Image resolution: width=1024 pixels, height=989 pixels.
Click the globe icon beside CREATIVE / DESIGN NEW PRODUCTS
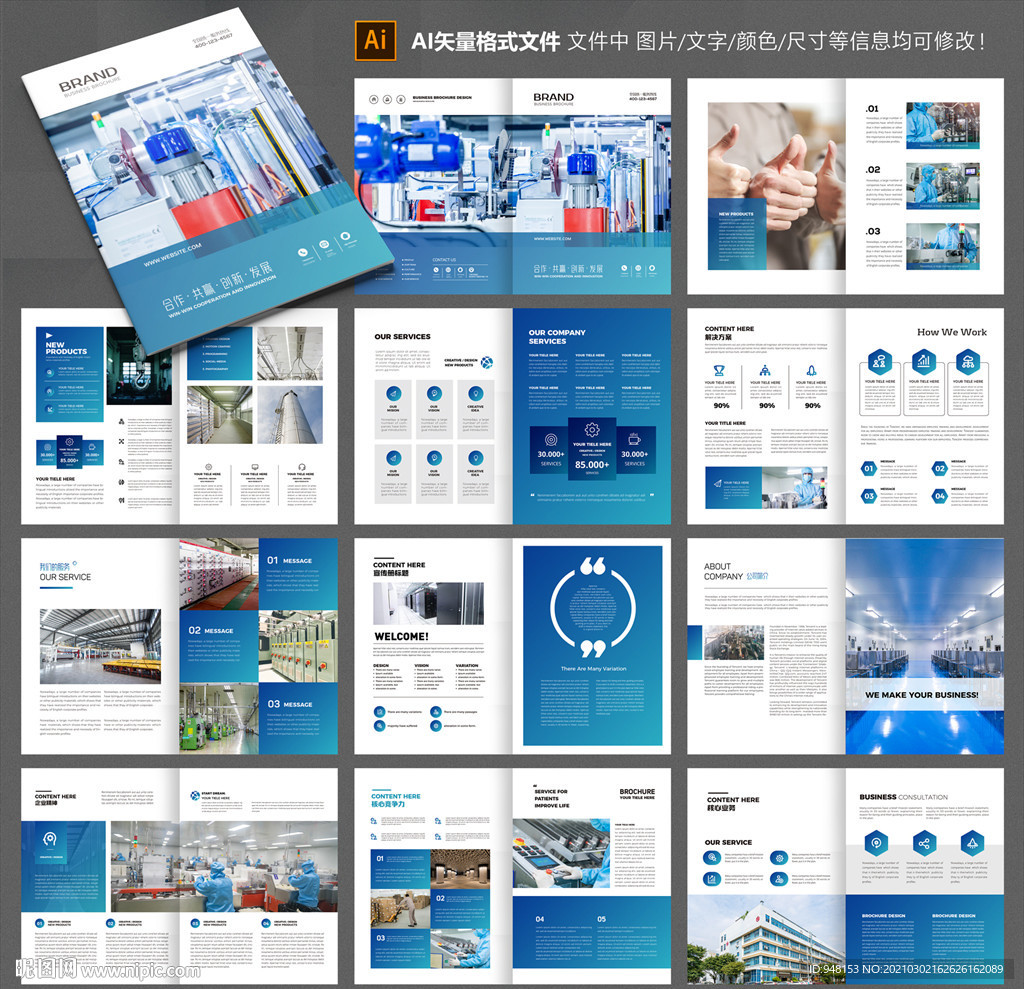point(487,363)
